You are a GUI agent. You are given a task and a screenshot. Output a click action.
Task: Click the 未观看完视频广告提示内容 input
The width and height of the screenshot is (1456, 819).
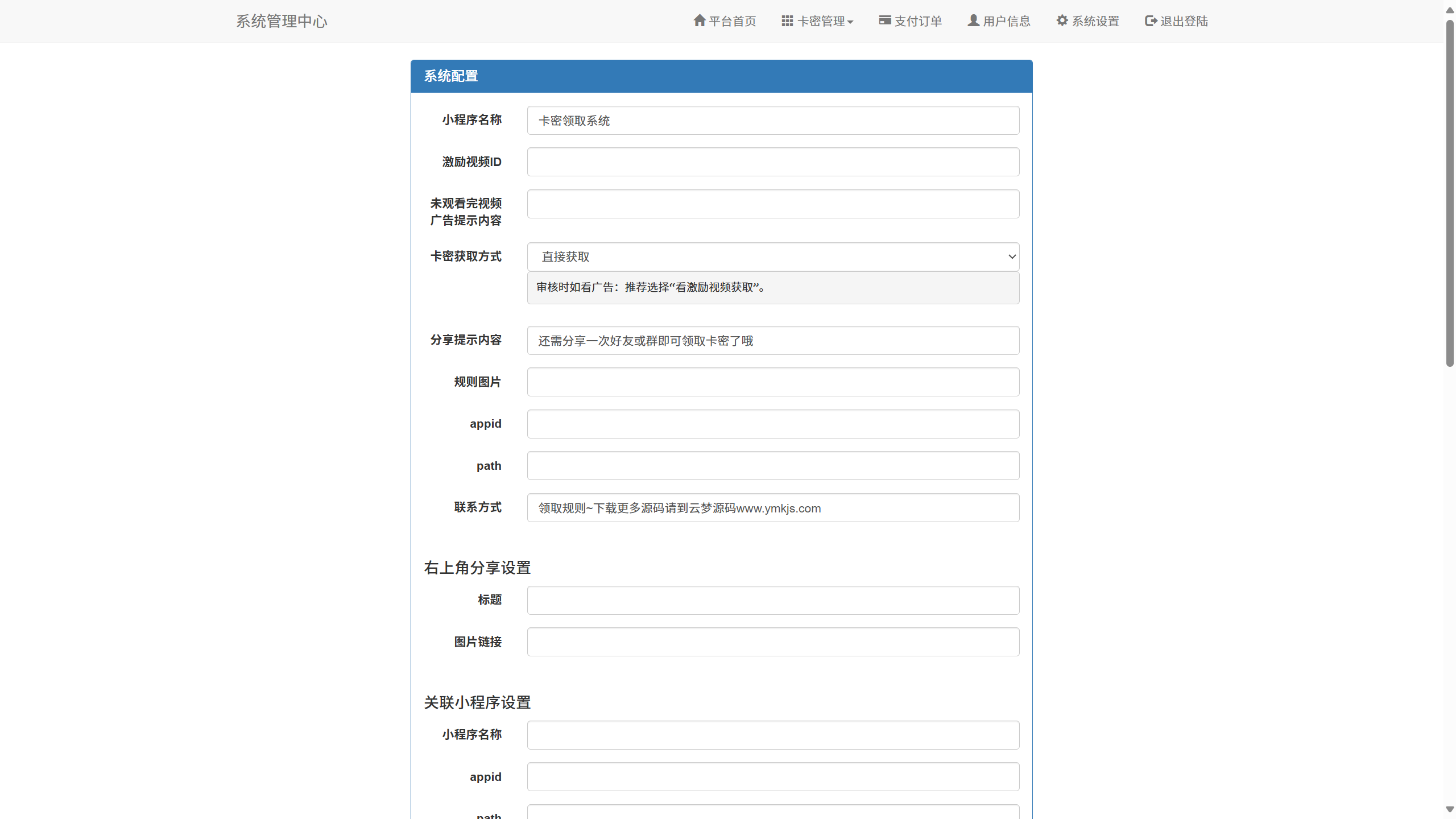tap(773, 204)
